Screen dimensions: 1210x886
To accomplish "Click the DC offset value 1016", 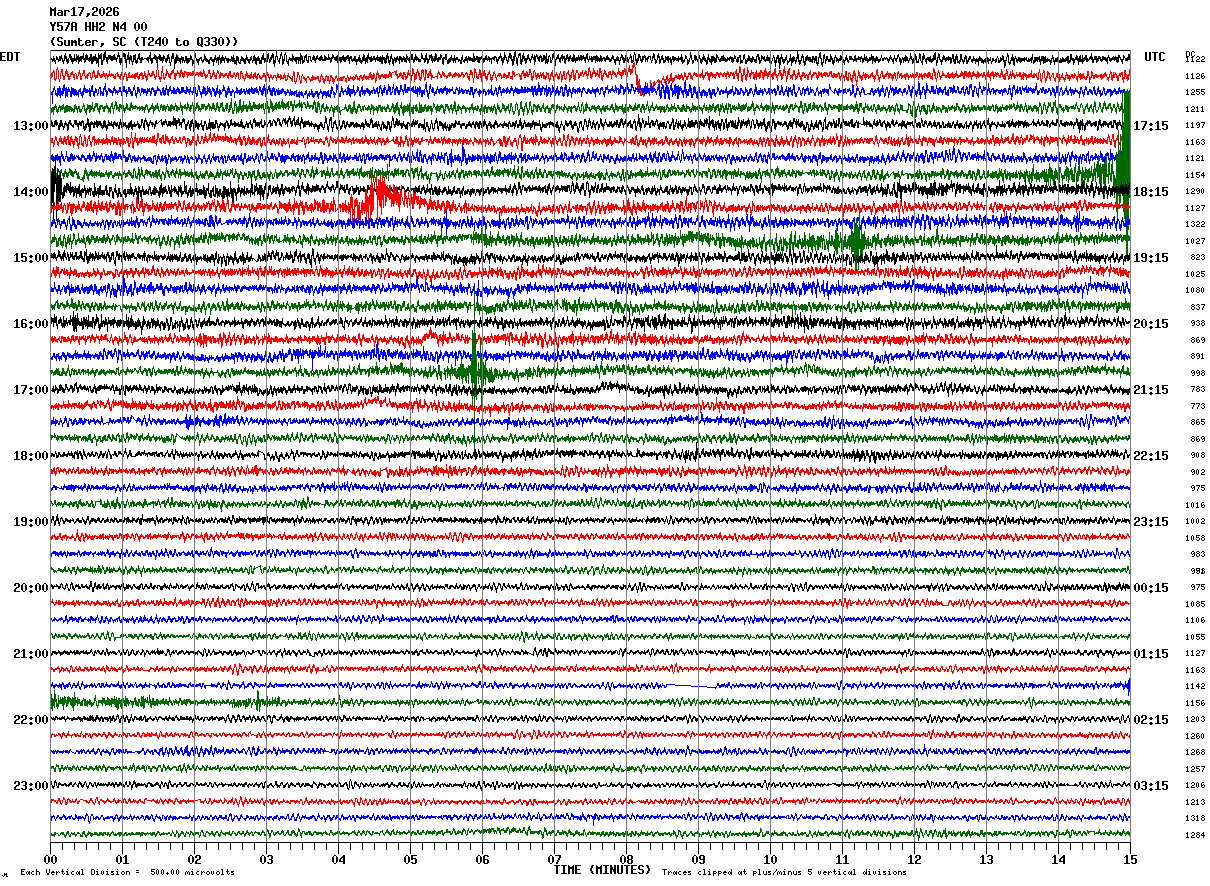I will [1195, 505].
